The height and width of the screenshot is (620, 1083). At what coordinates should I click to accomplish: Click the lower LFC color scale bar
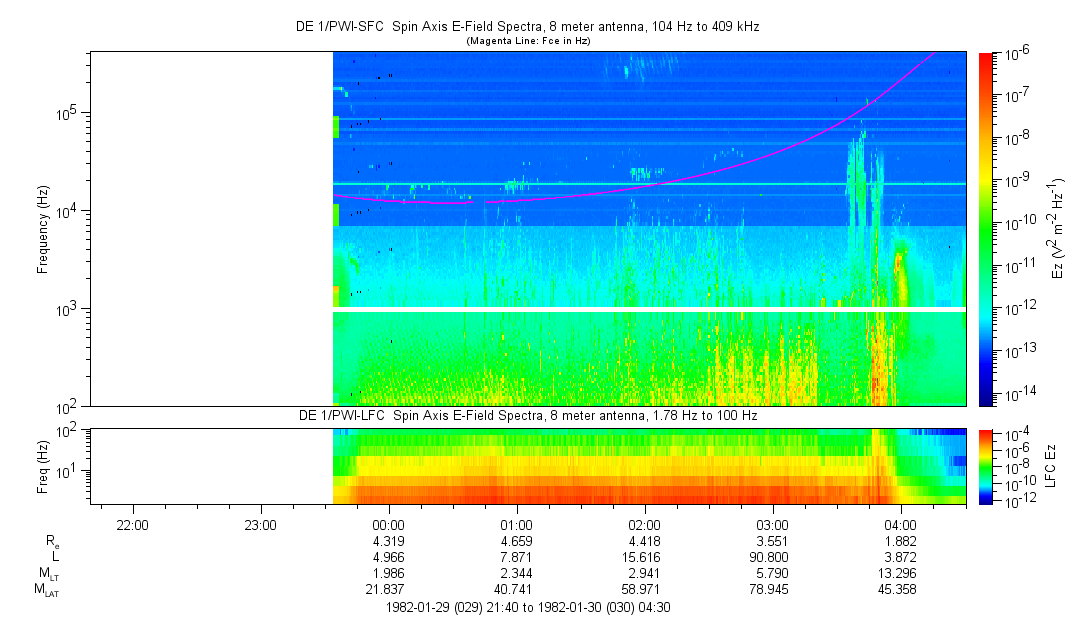pyautogui.click(x=986, y=467)
